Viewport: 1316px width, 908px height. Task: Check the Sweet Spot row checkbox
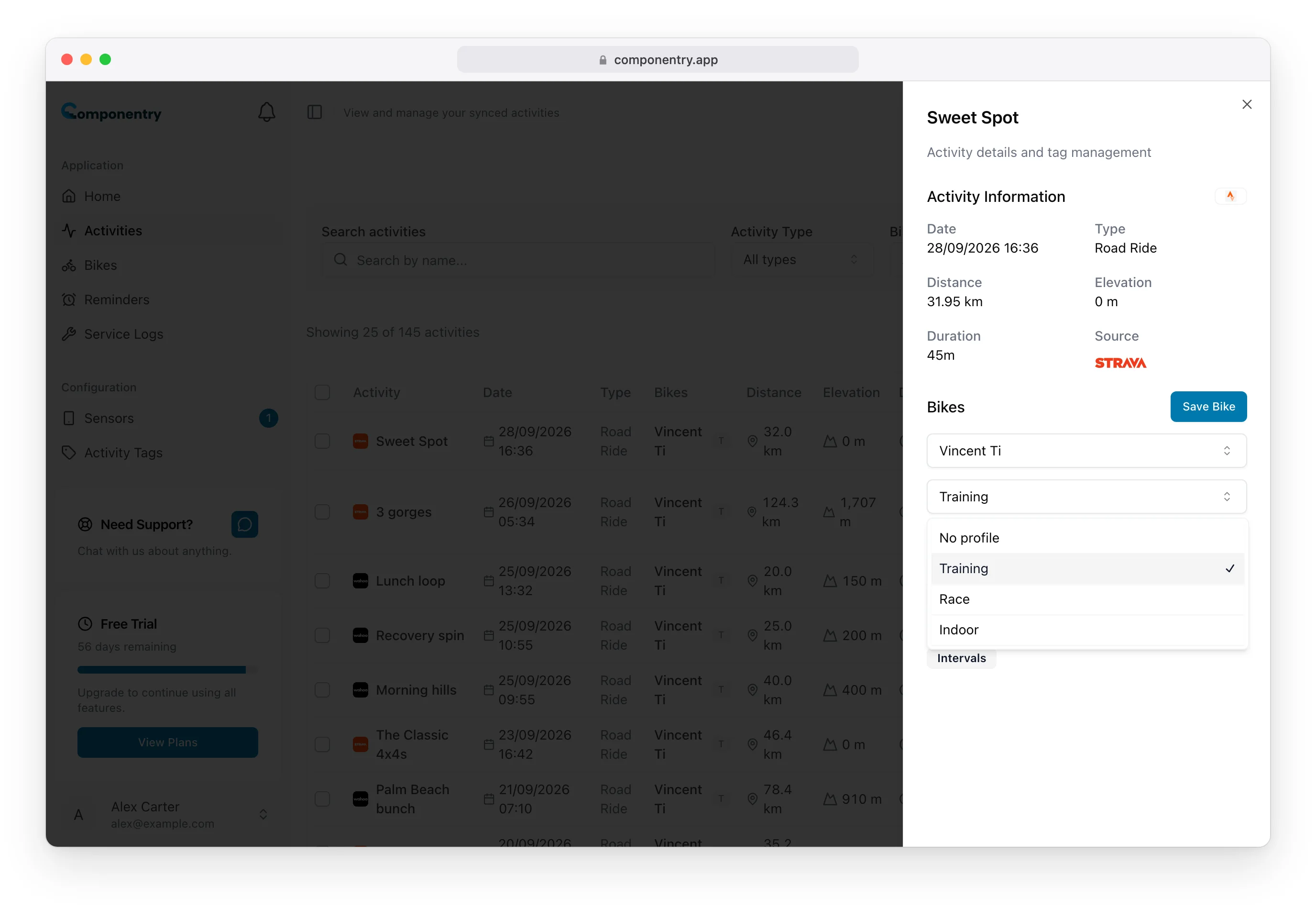click(x=322, y=441)
